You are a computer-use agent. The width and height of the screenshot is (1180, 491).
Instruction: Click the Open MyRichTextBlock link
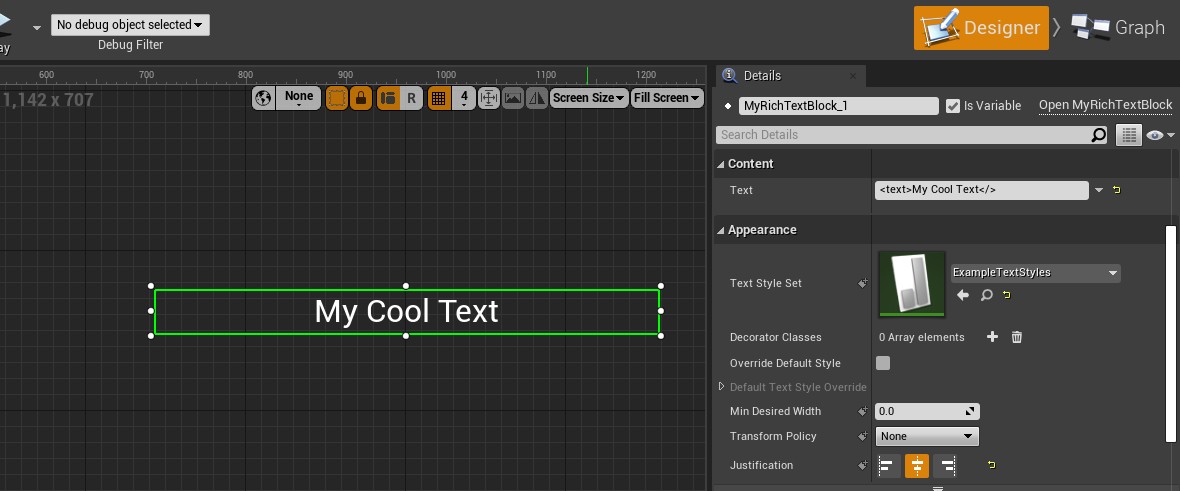[1105, 105]
